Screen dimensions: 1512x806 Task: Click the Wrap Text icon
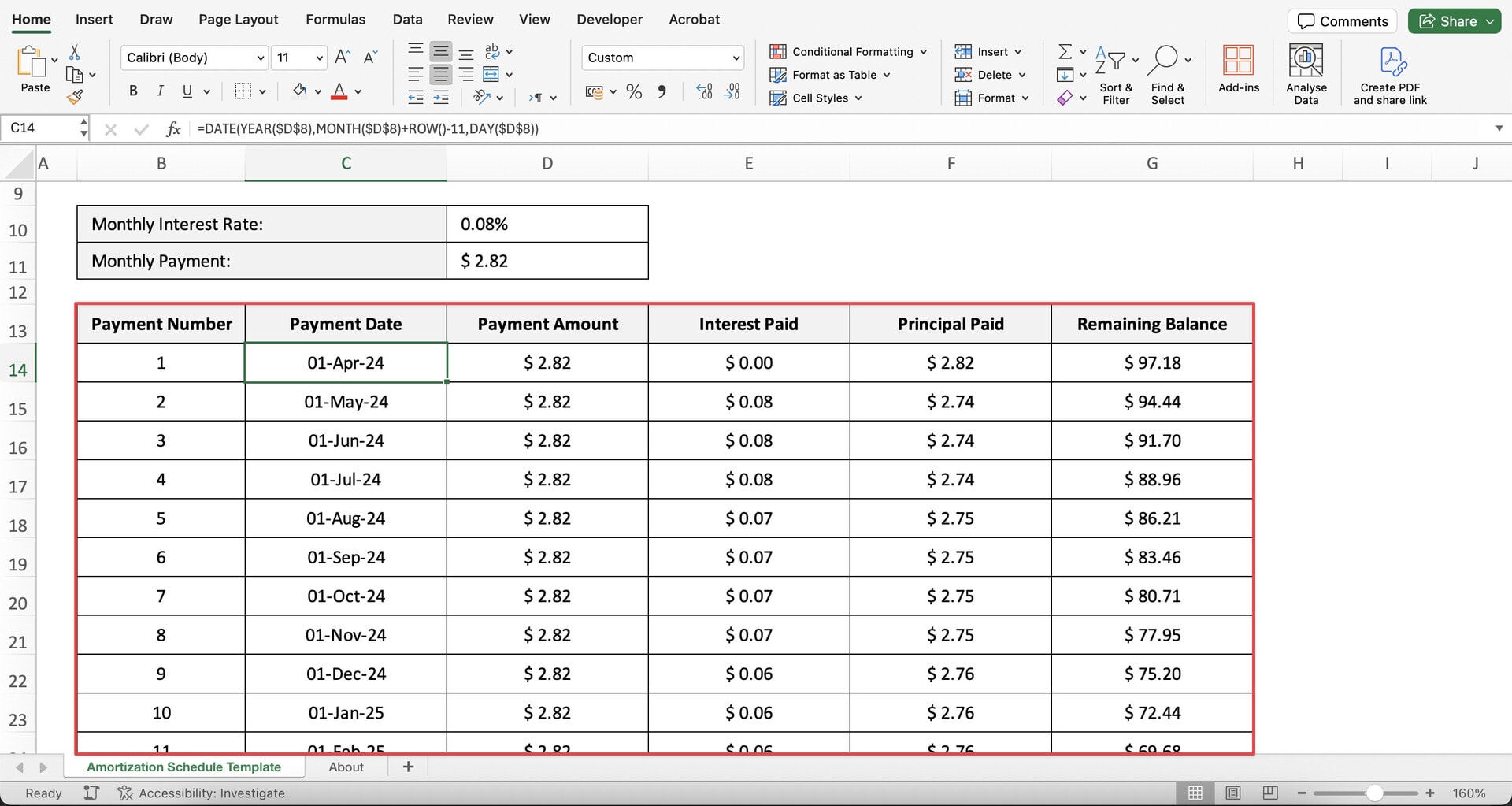[492, 51]
